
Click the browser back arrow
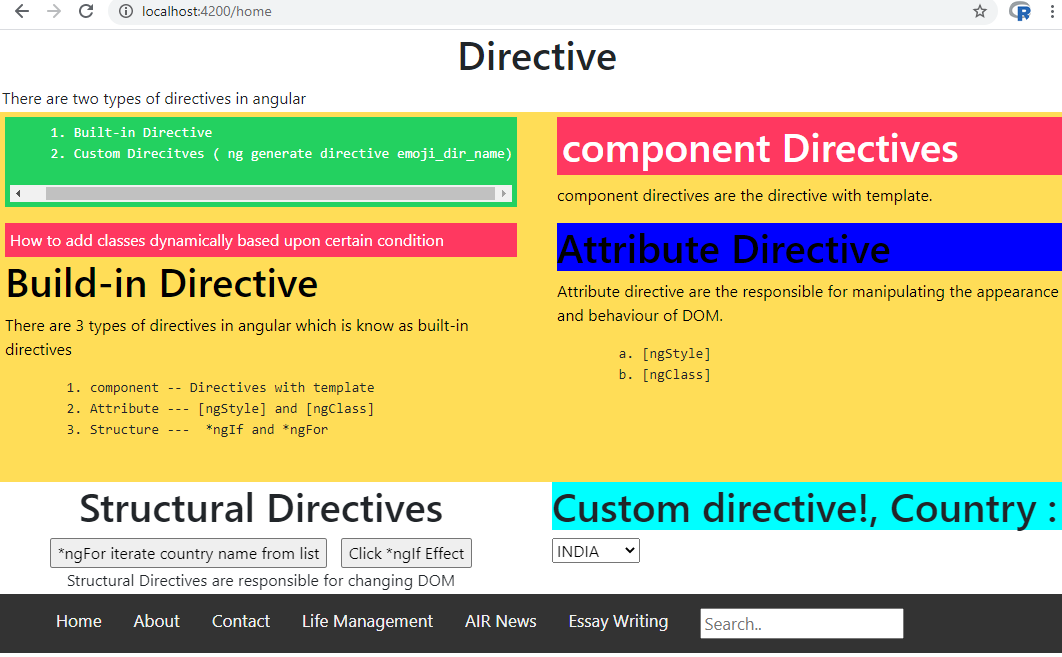coord(21,13)
